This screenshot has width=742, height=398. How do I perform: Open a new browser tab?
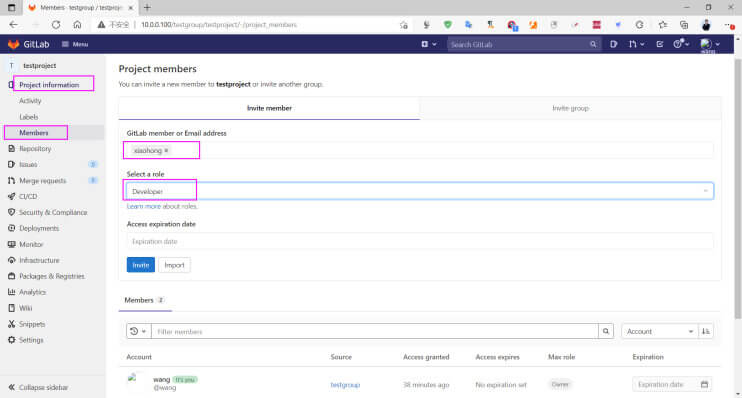[x=147, y=8]
